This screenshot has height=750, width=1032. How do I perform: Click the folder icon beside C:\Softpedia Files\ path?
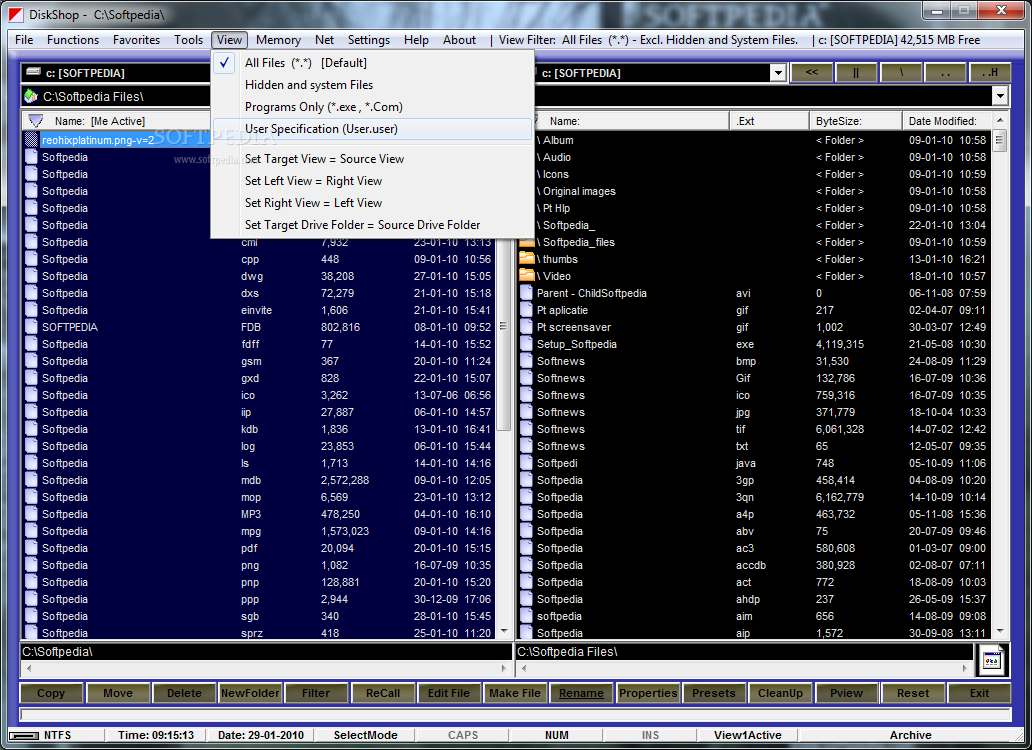click(30, 96)
